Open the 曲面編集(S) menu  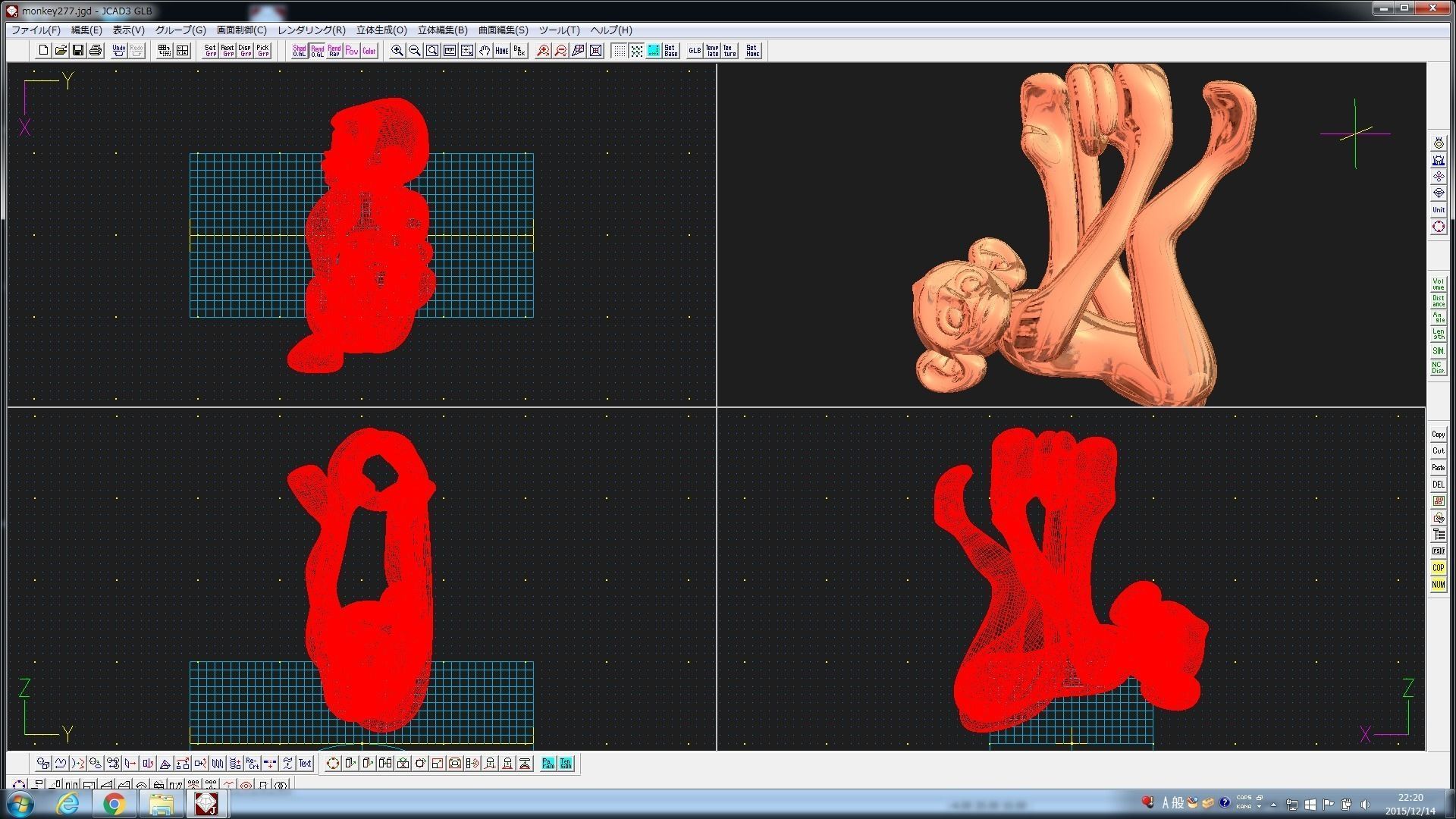click(503, 30)
